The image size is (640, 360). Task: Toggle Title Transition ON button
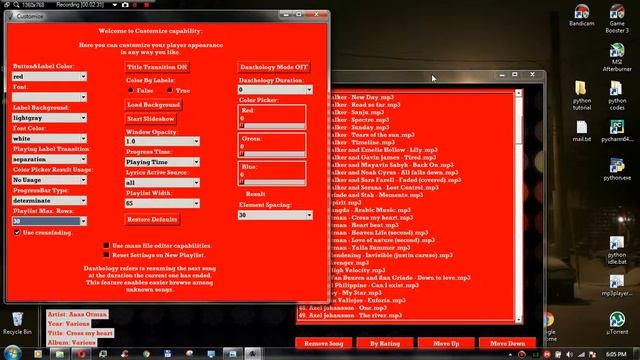click(157, 67)
